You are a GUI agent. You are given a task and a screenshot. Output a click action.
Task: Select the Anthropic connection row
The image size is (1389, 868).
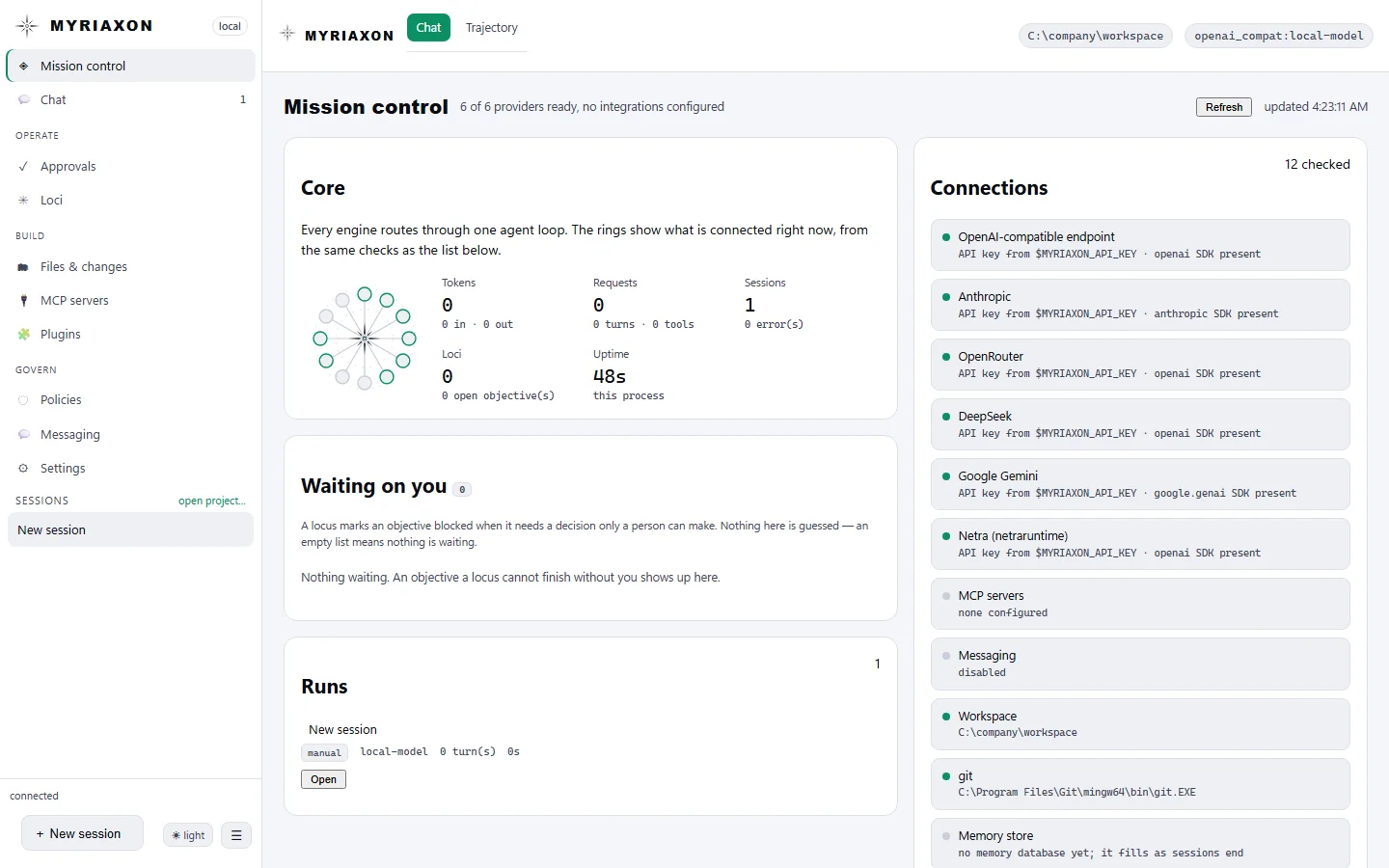(x=1140, y=305)
